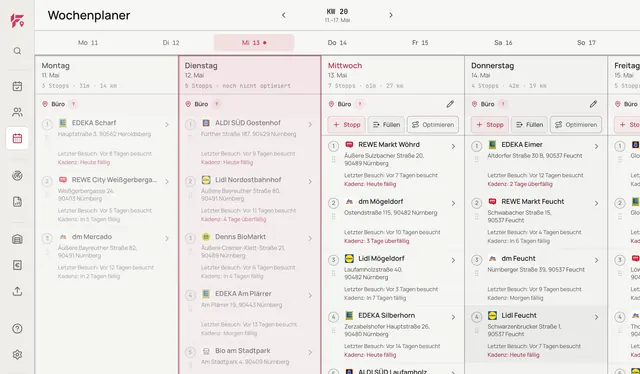Viewport: 640px width, 374px height.
Task: Open the EDEKA Am Plärrer stop
Action: (x=250, y=315)
